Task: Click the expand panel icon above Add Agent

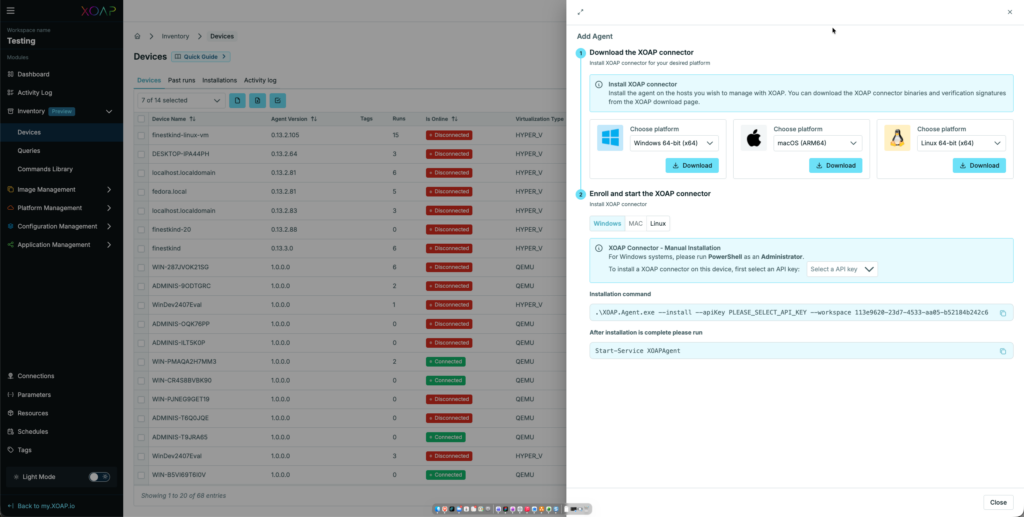Action: 581,12
